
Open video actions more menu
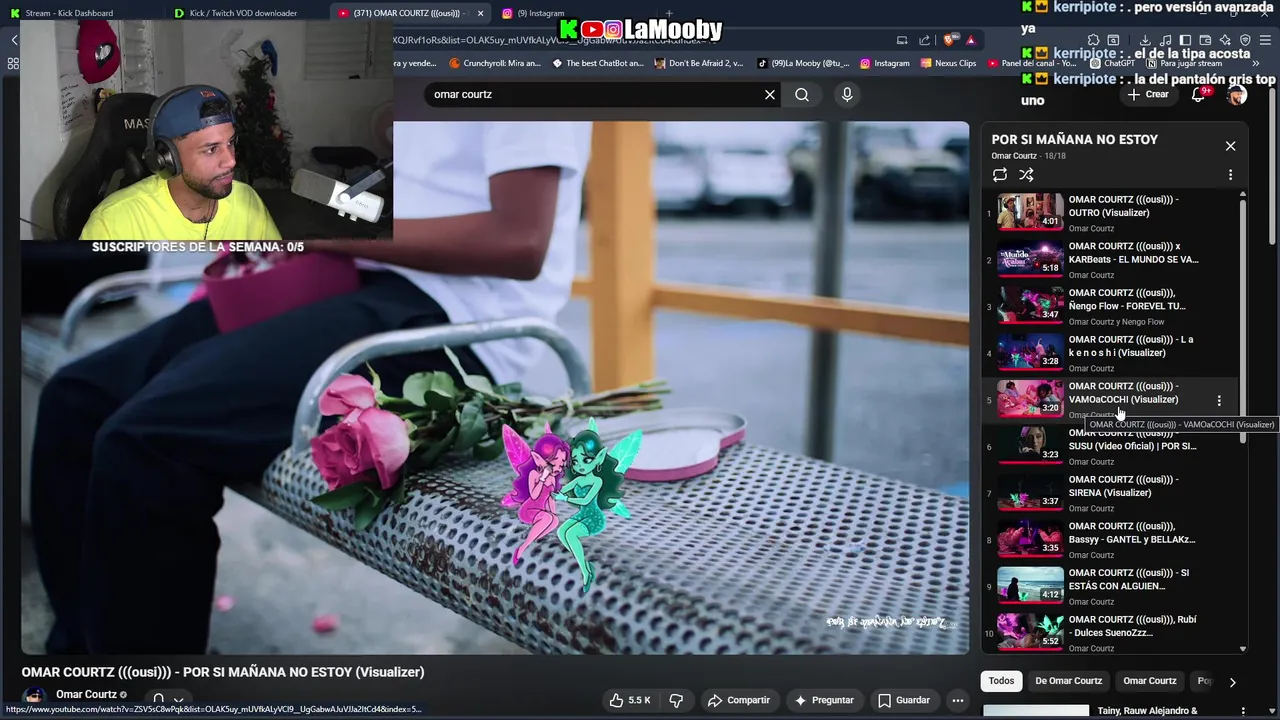[x=957, y=700]
